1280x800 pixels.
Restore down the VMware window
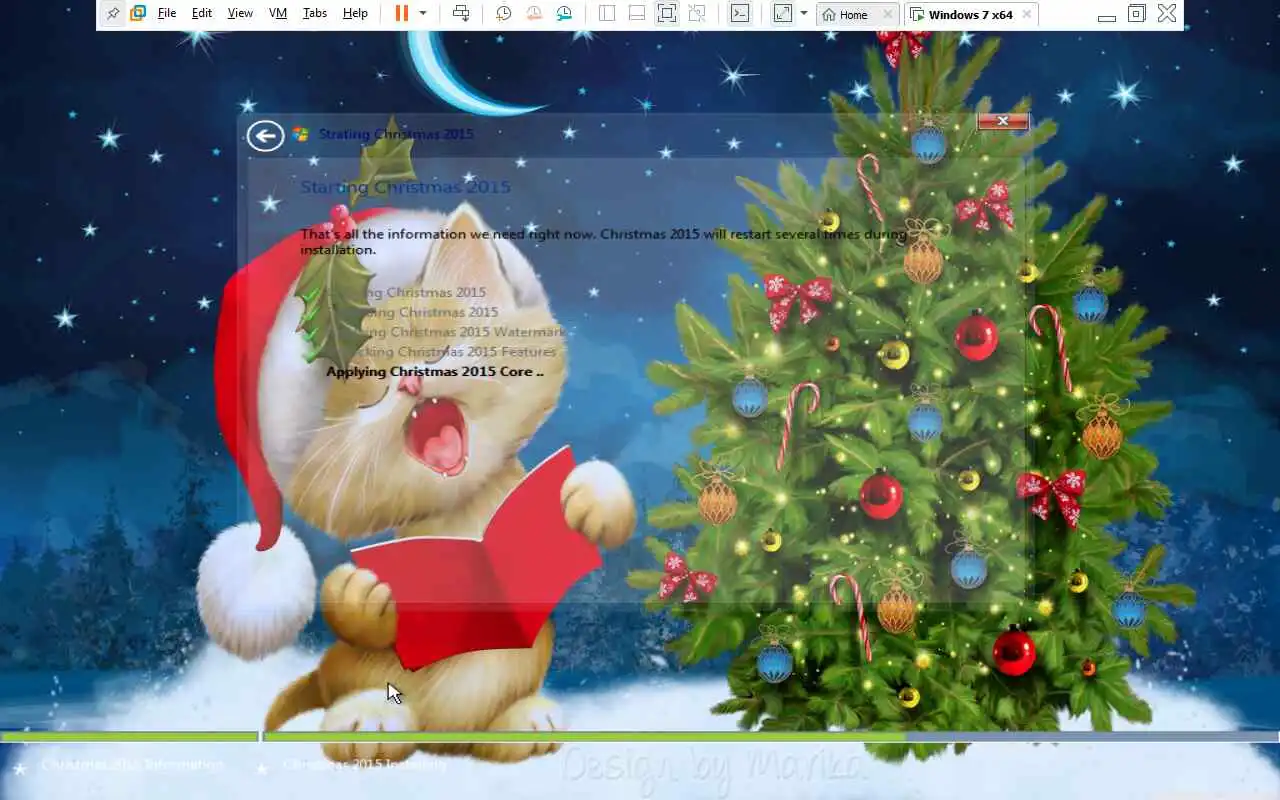[x=1136, y=14]
